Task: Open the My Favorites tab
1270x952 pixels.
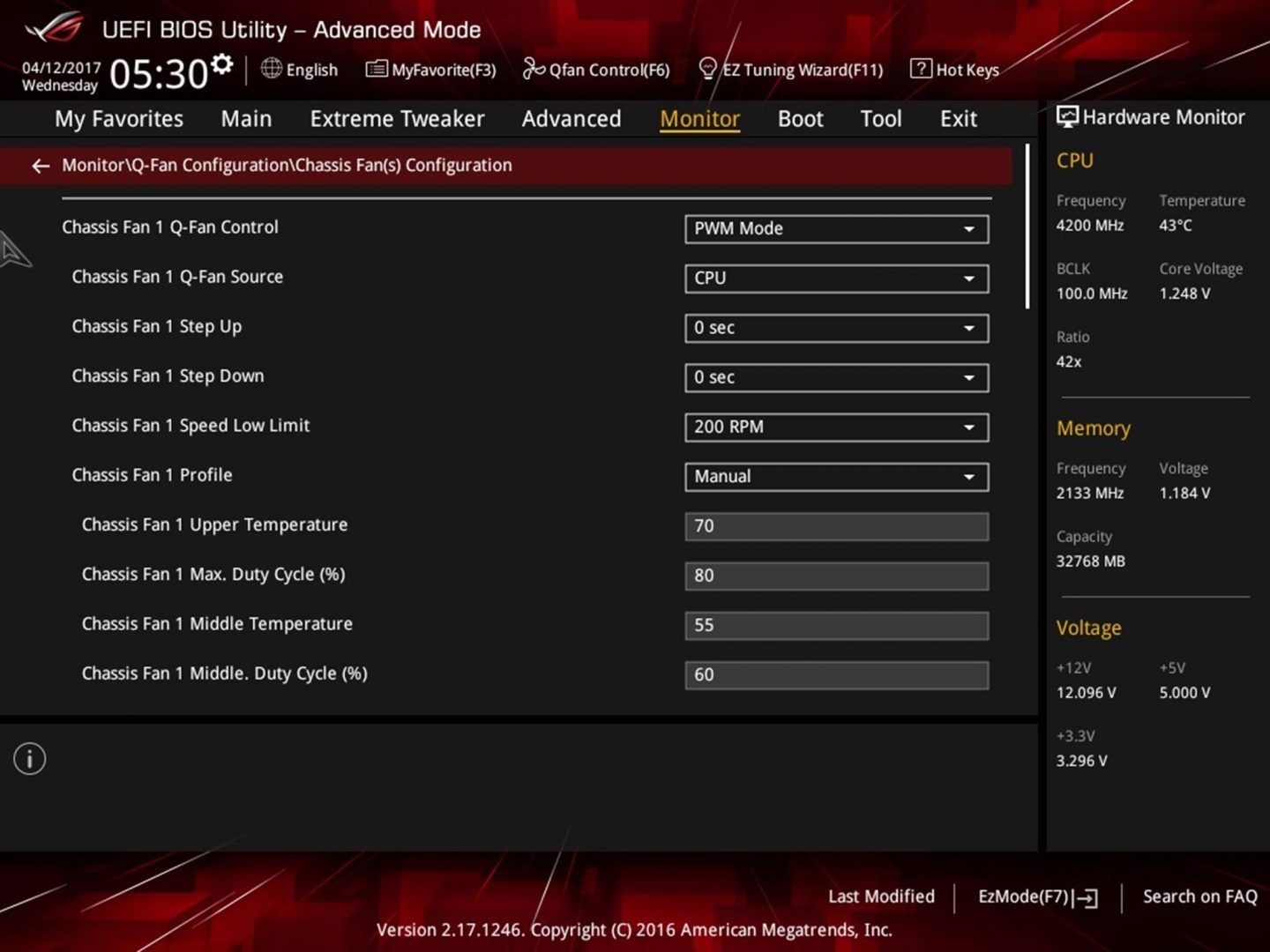Action: click(119, 119)
